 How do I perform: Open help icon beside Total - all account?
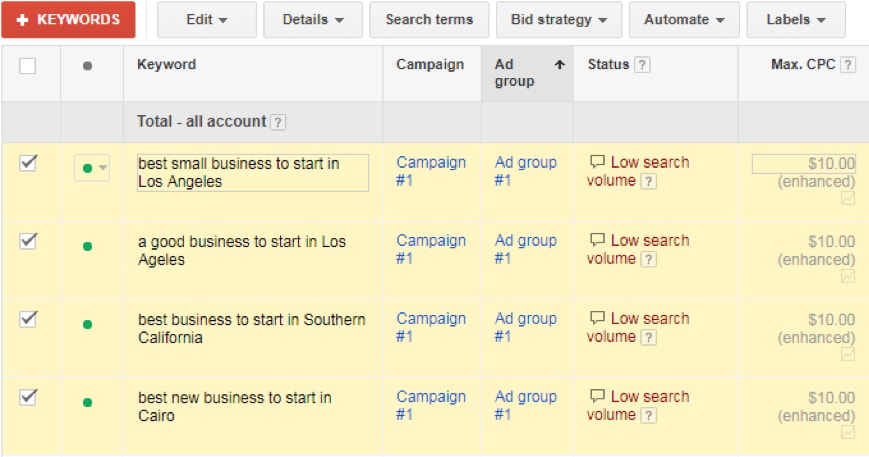tap(278, 122)
